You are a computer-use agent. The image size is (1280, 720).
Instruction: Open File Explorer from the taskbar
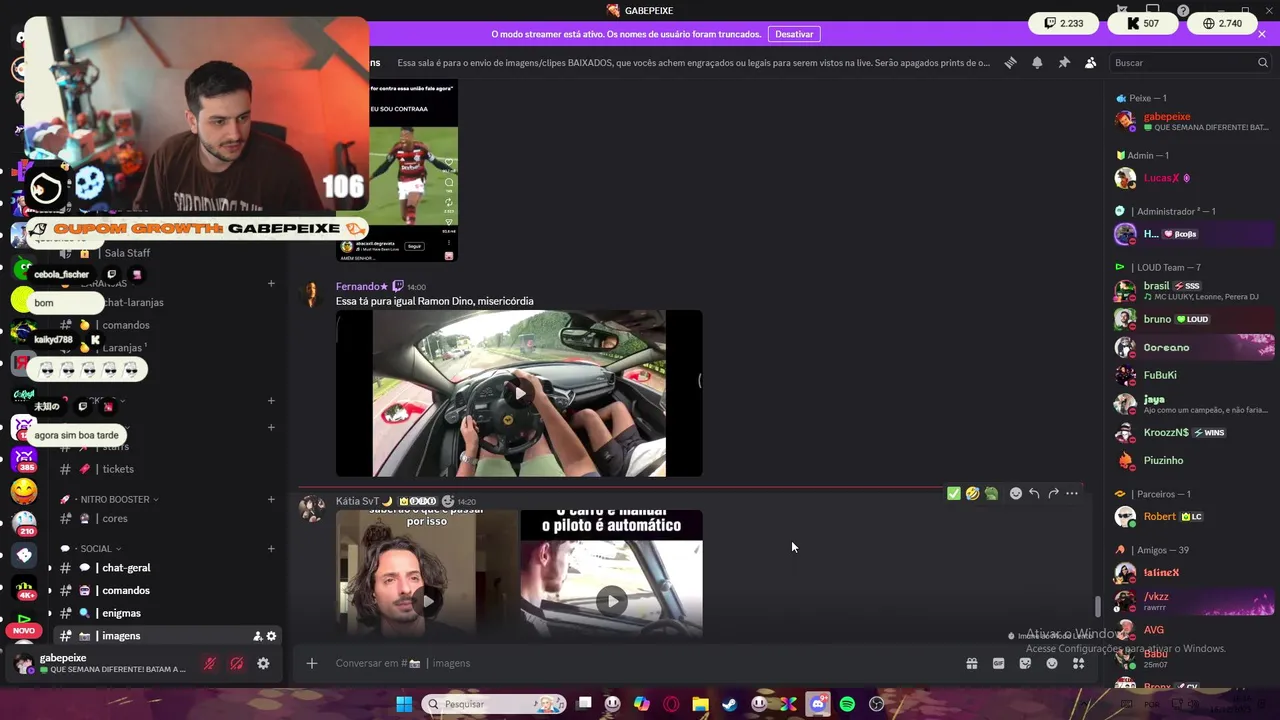pos(700,704)
